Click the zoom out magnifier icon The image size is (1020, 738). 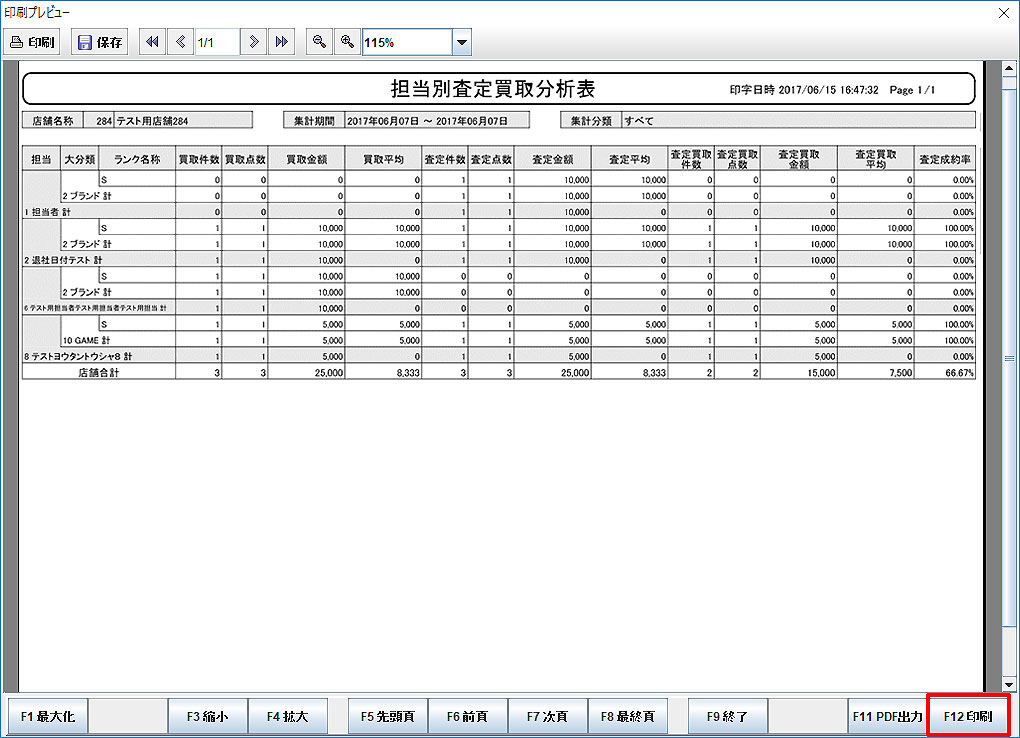319,42
